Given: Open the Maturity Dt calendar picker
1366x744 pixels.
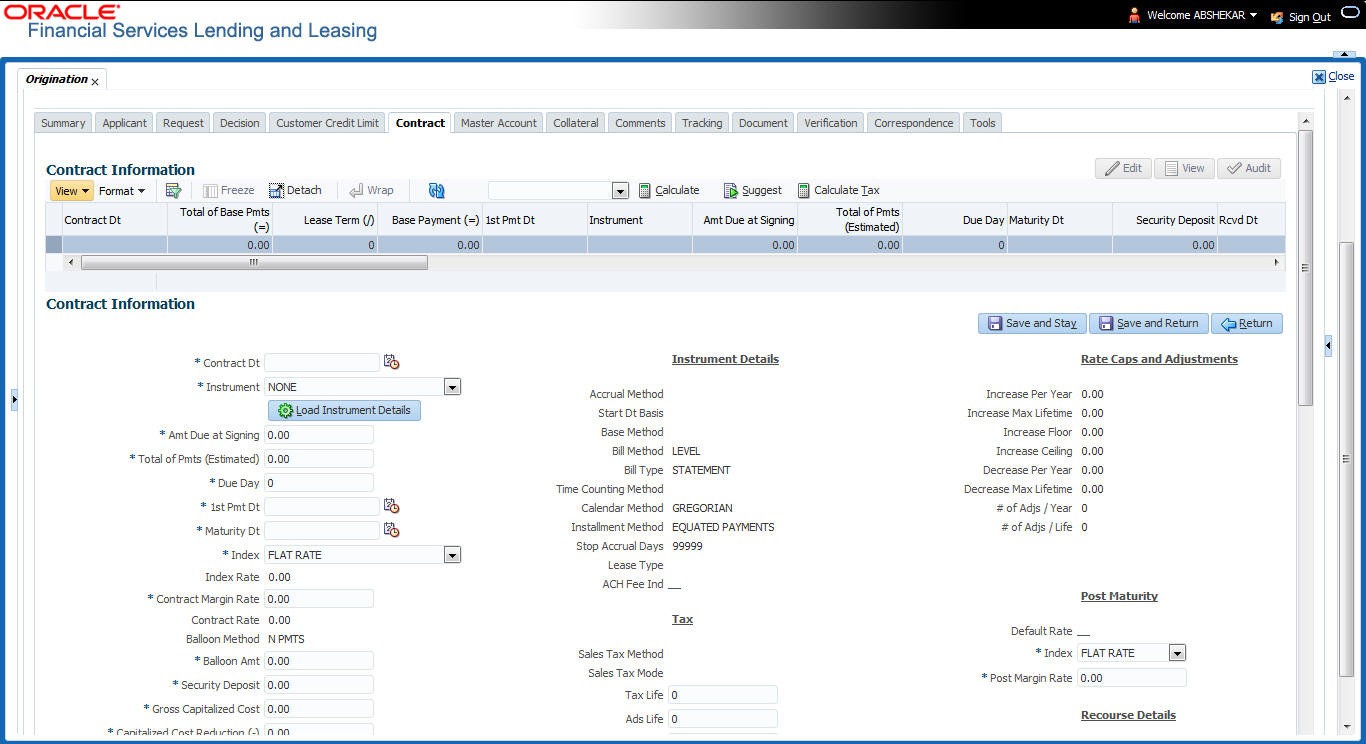Looking at the screenshot, I should pos(391,531).
